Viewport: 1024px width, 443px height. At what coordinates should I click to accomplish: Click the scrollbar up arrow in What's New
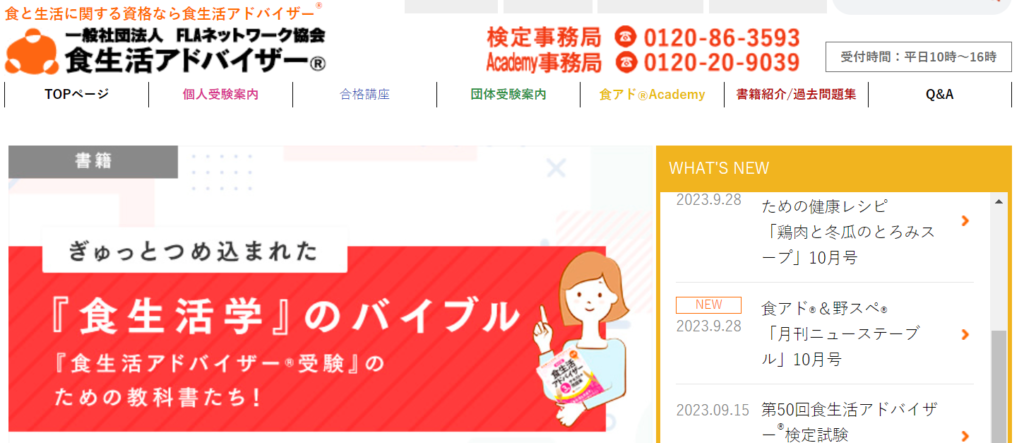coord(998,202)
